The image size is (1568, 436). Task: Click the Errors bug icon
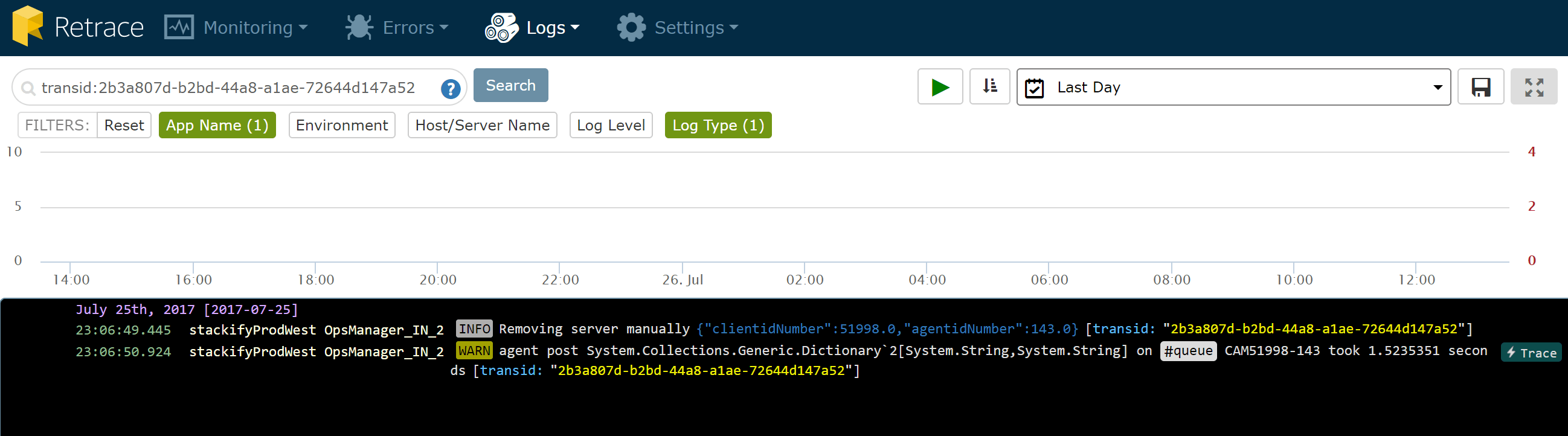click(x=359, y=27)
